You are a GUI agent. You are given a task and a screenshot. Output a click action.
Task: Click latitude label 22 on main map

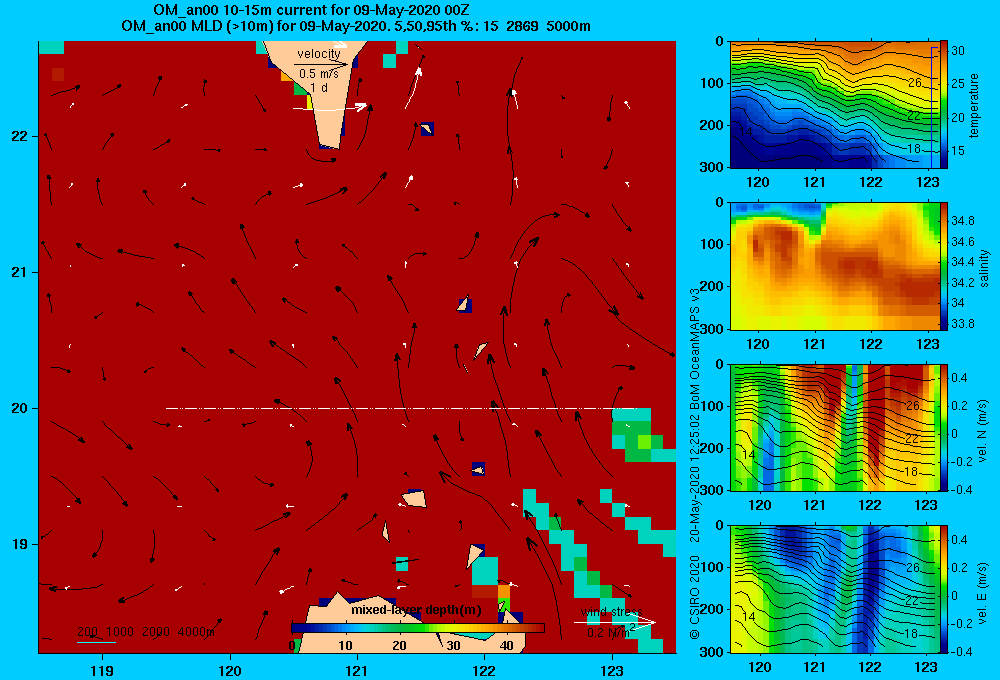20,136
